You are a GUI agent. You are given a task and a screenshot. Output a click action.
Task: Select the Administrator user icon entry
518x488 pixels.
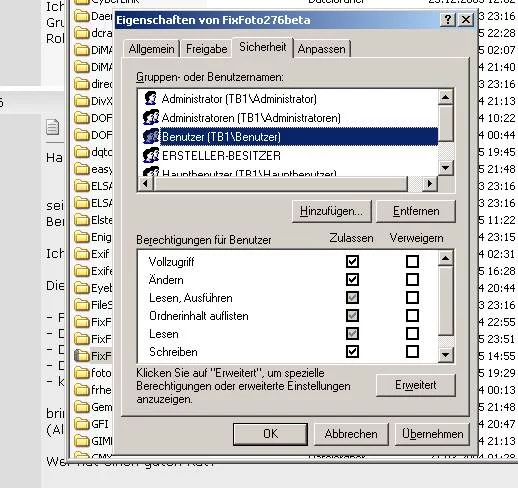[x=151, y=98]
